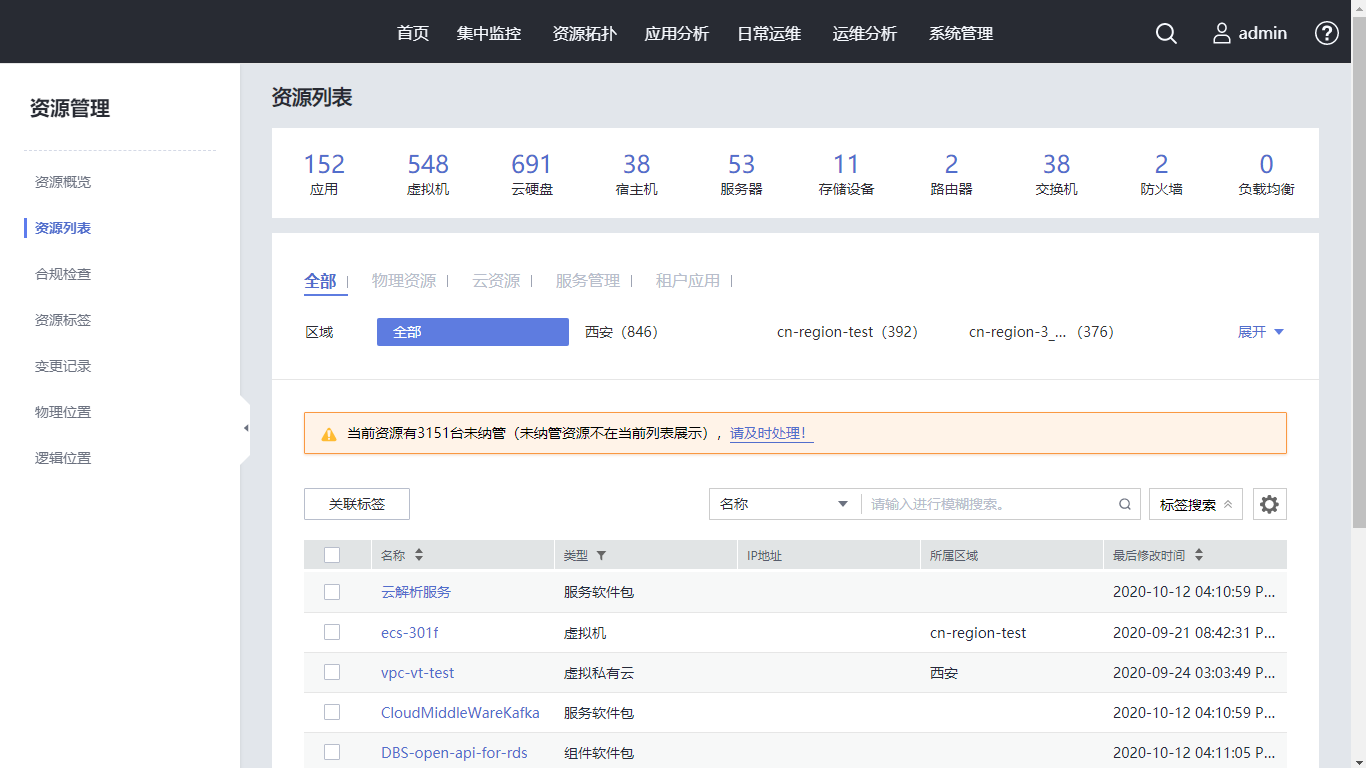Expand the 标签搜索 panel
1366x768 pixels.
1195,504
